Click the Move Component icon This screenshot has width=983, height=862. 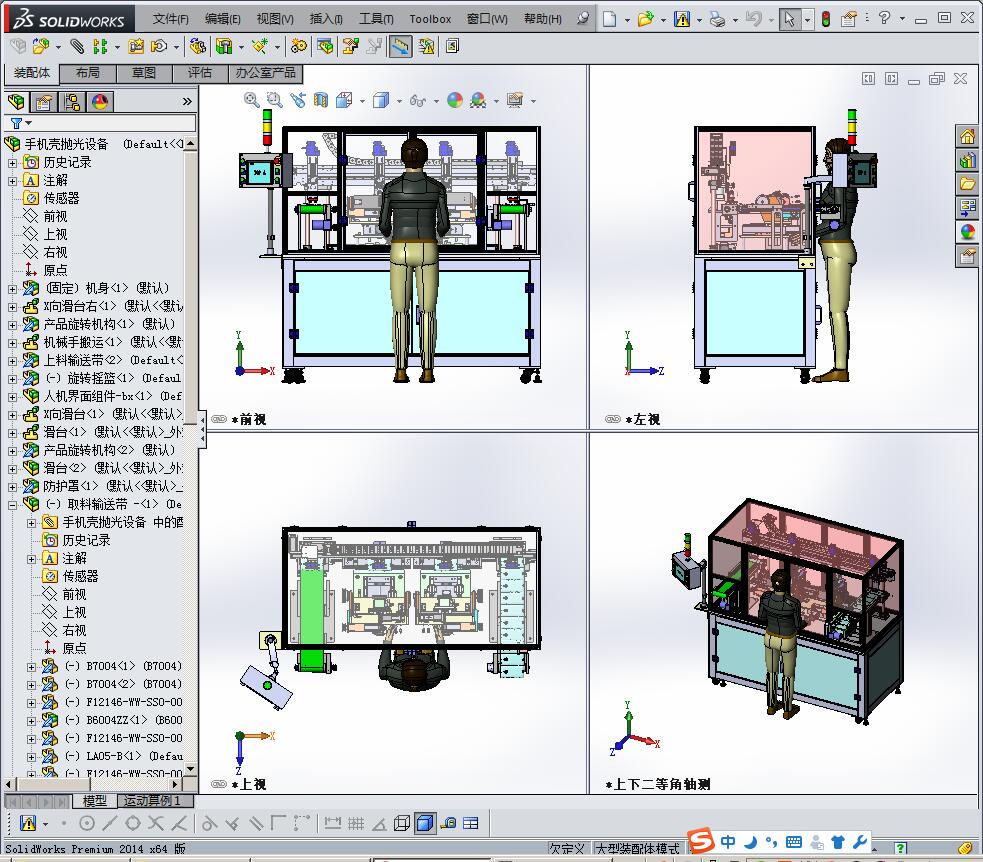click(x=160, y=46)
